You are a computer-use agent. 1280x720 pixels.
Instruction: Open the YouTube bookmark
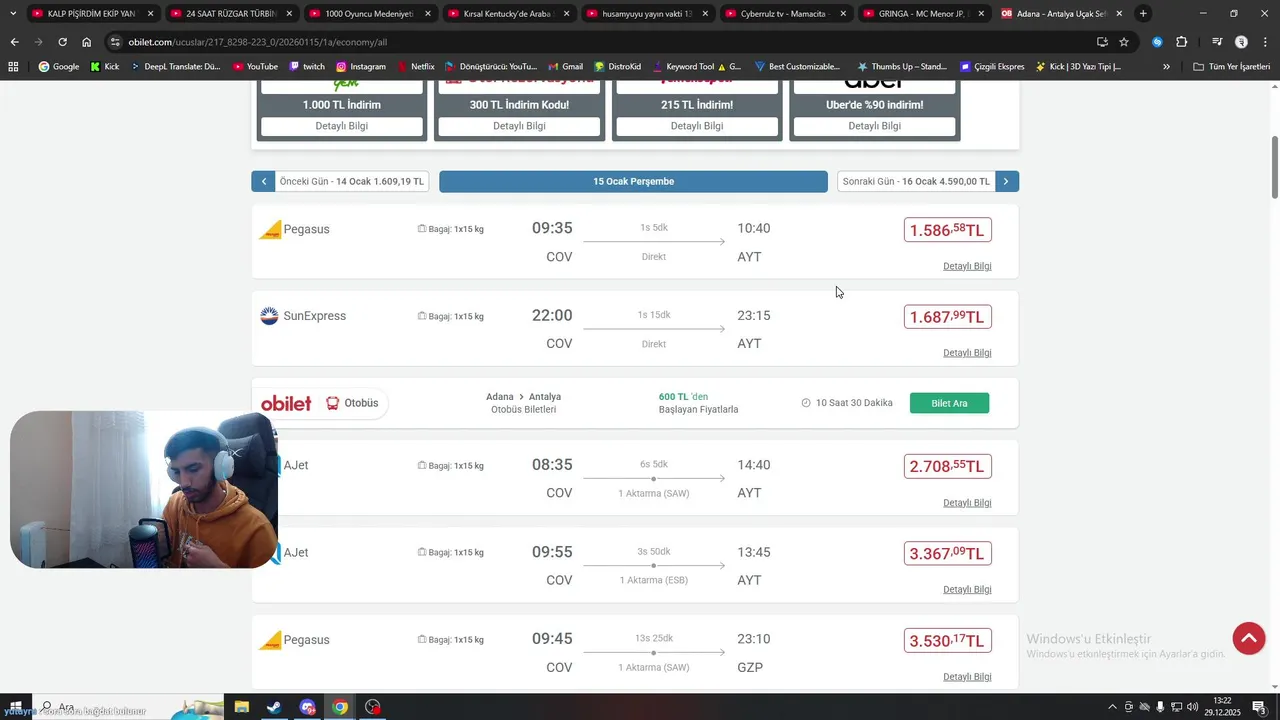pos(255,66)
